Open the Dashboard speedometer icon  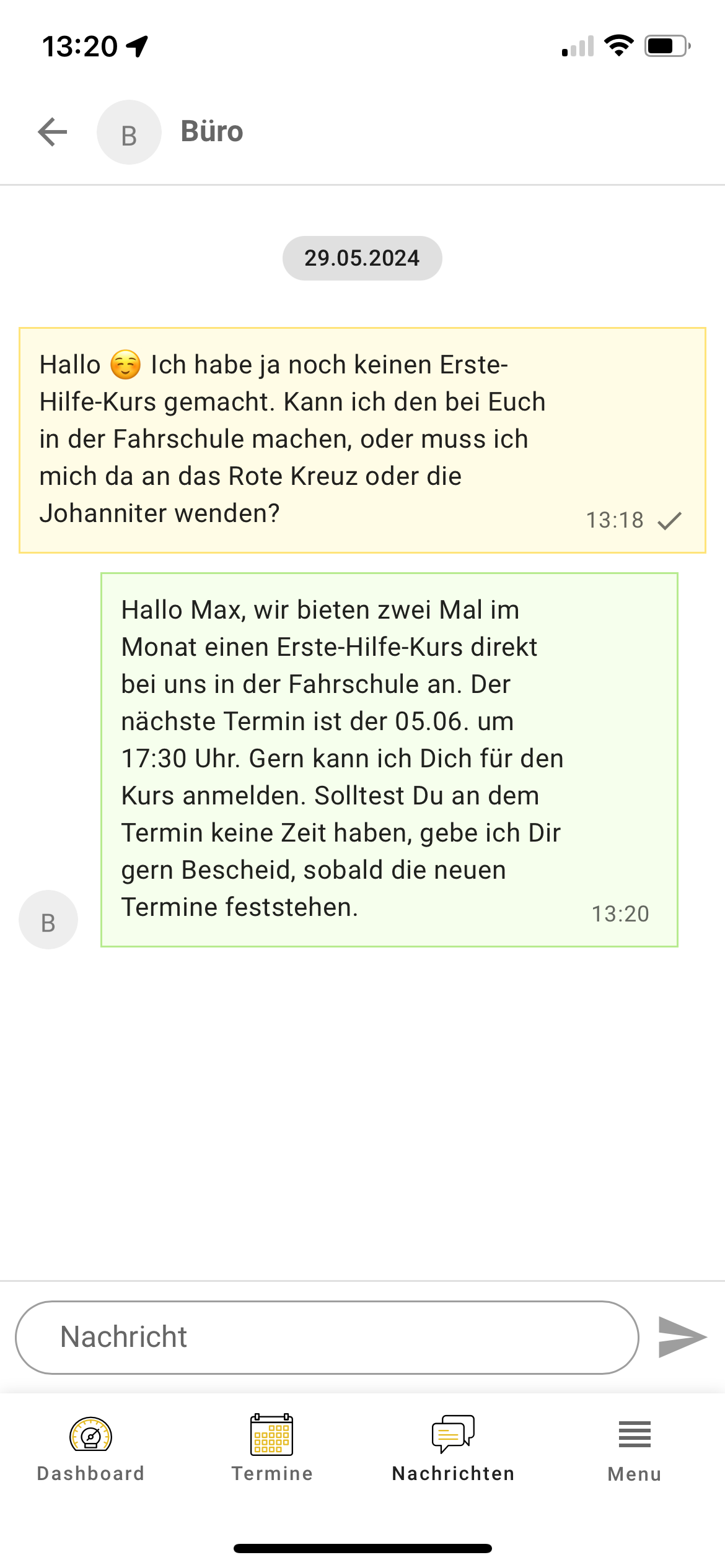click(90, 1434)
